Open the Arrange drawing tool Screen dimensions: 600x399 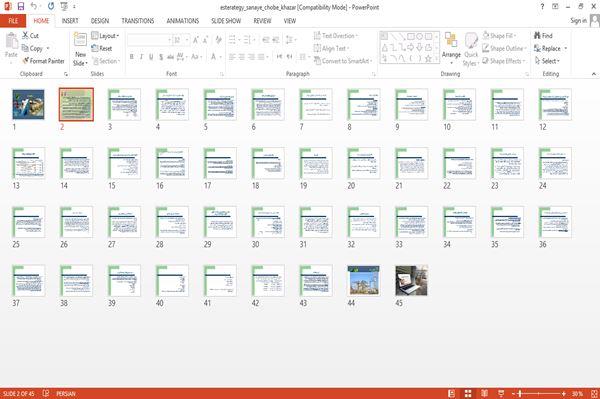451,49
